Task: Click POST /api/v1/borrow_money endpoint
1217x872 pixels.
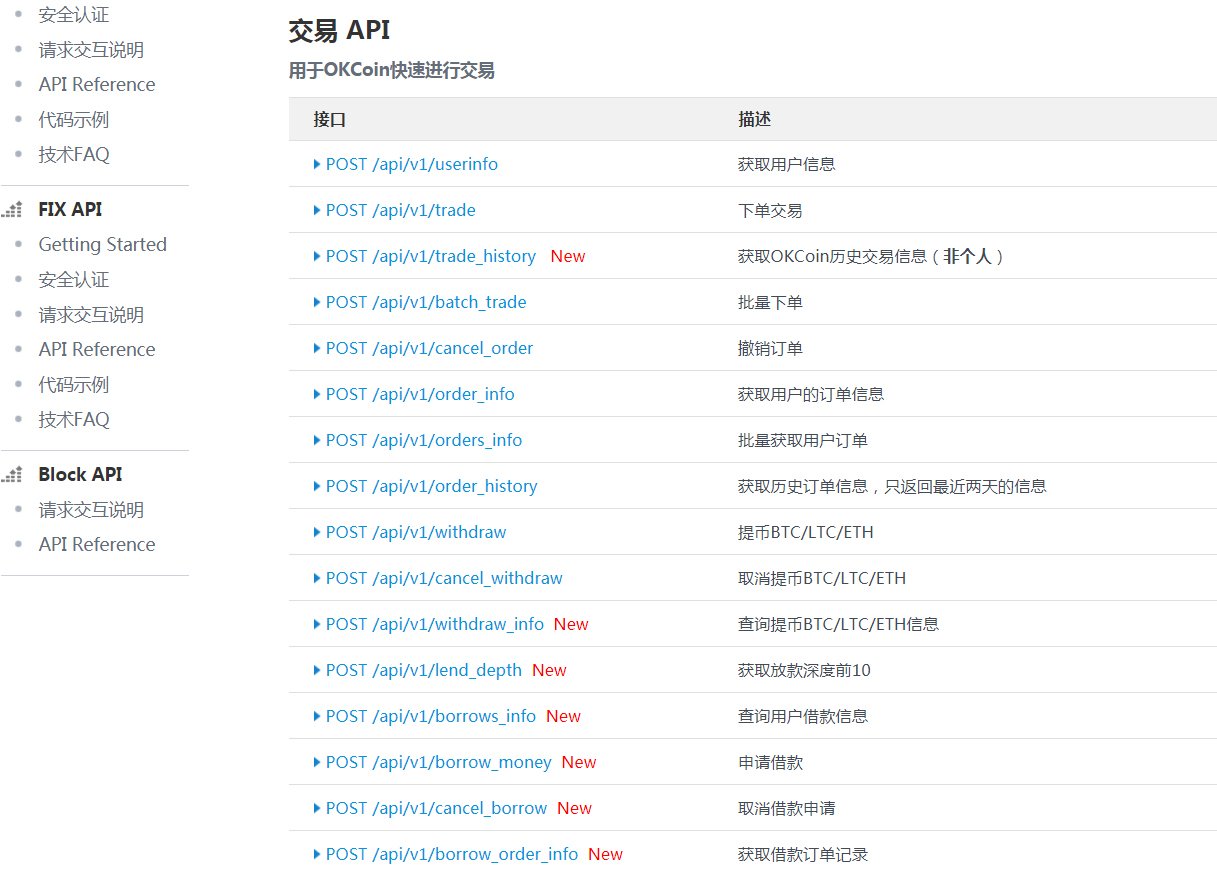Action: pyautogui.click(x=438, y=762)
